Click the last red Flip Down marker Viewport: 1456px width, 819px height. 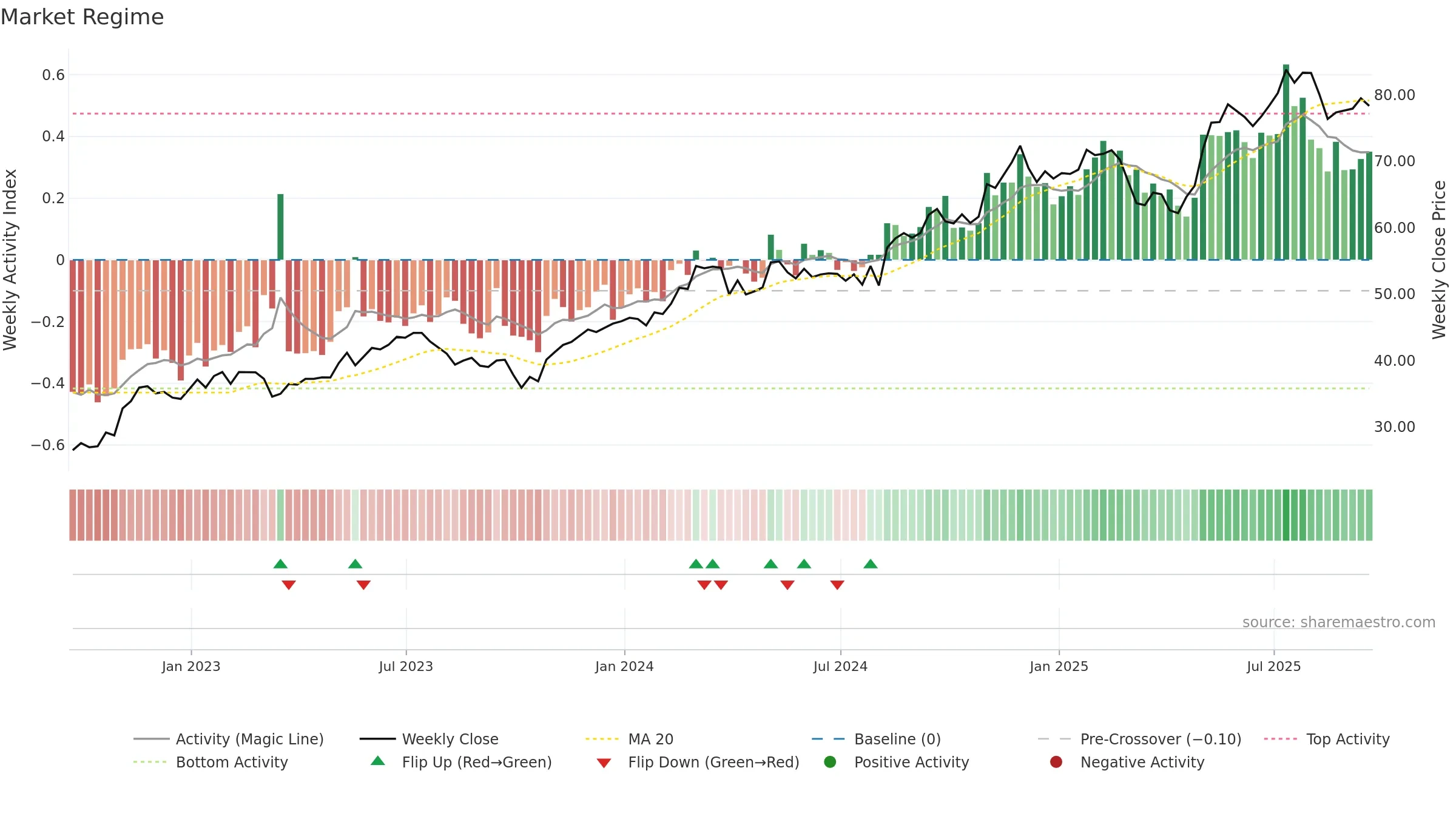(x=837, y=585)
